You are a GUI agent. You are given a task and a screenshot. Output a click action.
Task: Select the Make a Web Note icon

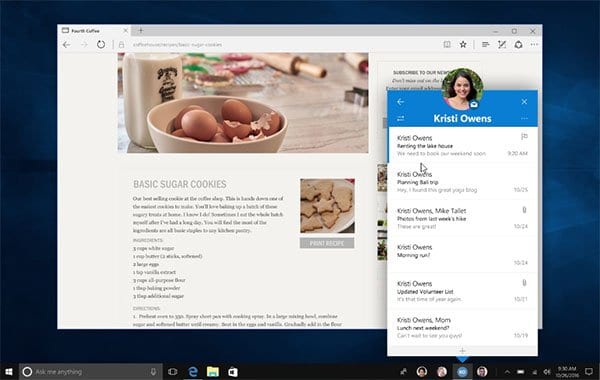502,45
